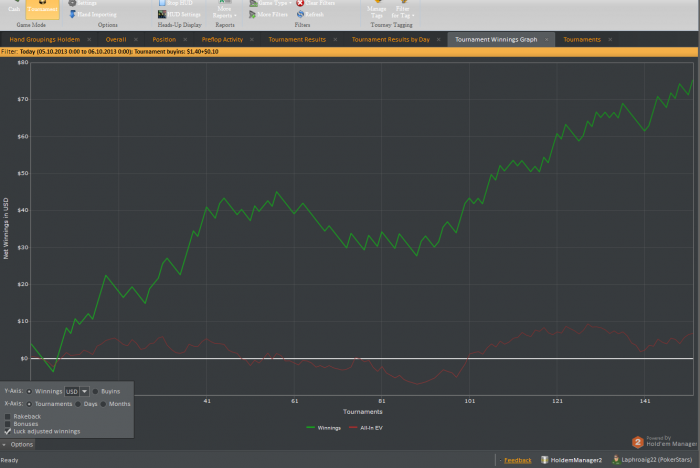Enable the Rakeback checkbox
Viewport: 700px width, 468px height.
pos(8,416)
